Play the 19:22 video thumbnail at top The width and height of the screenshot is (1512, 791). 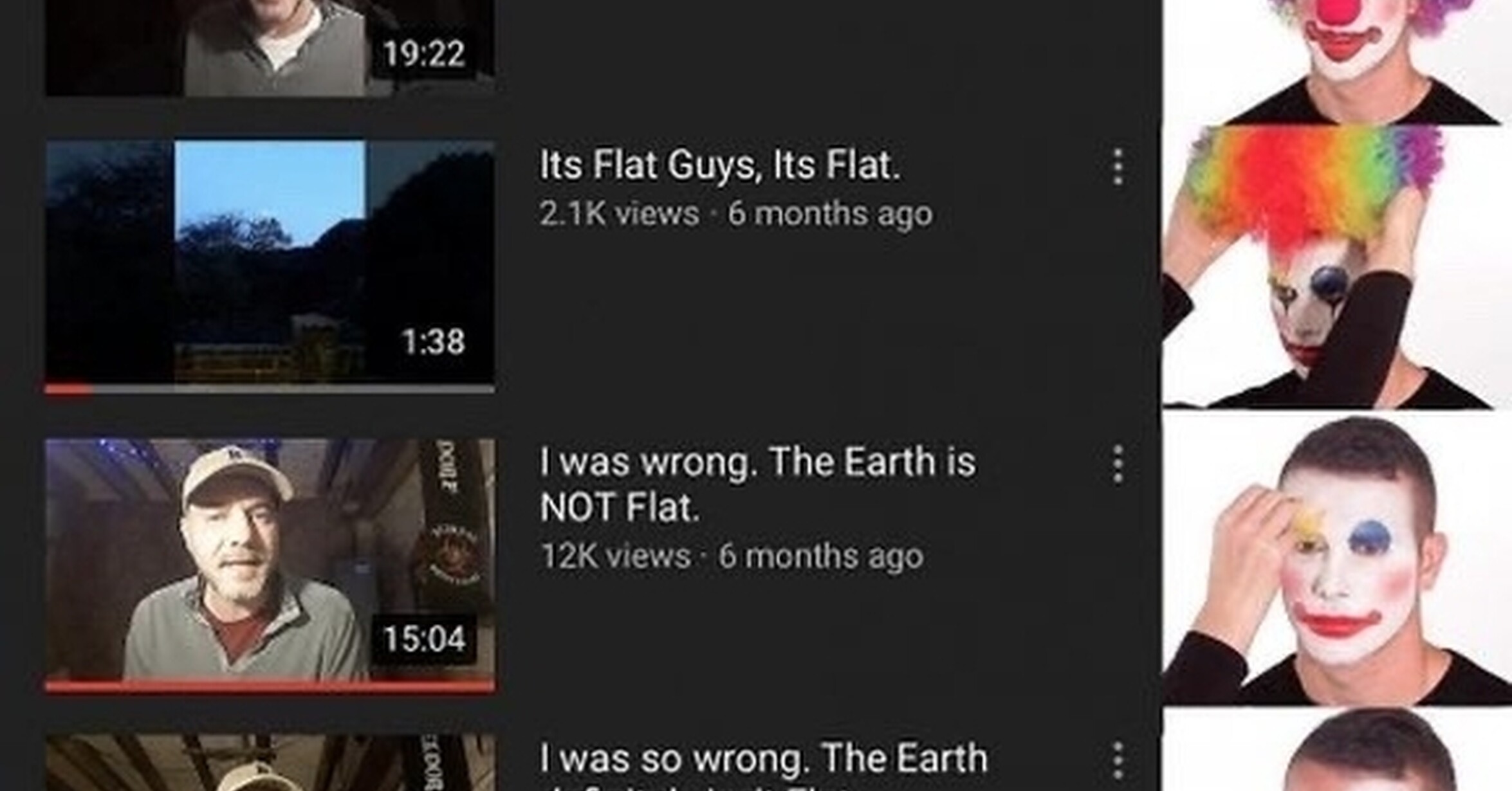270,48
